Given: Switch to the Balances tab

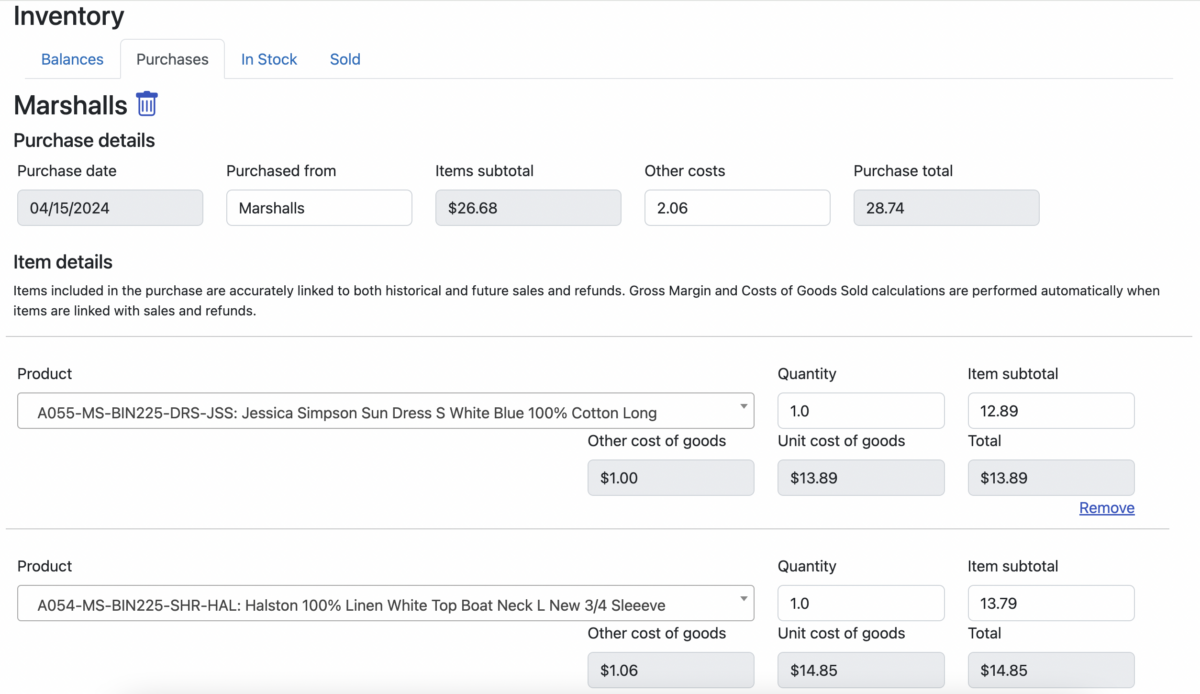Looking at the screenshot, I should (71, 59).
